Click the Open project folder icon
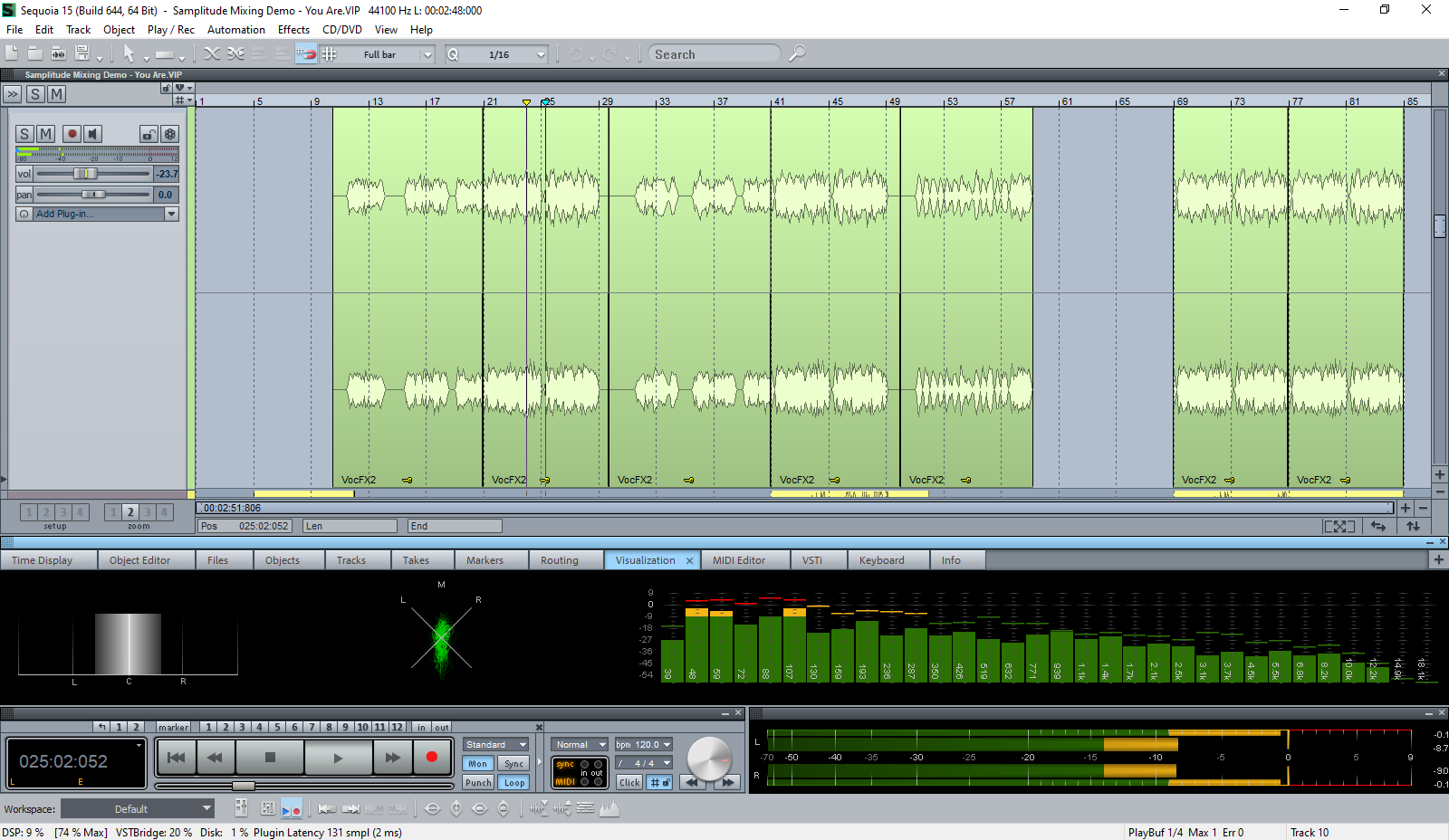This screenshot has width=1449, height=840. (35, 53)
